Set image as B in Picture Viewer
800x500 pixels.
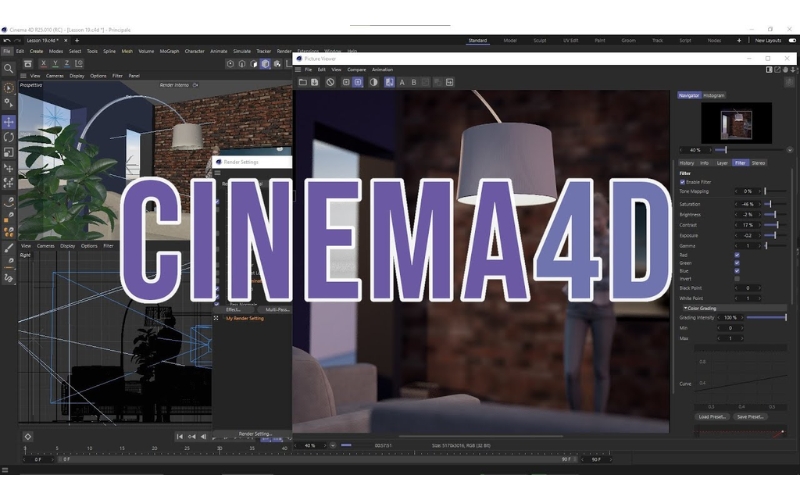(x=414, y=82)
